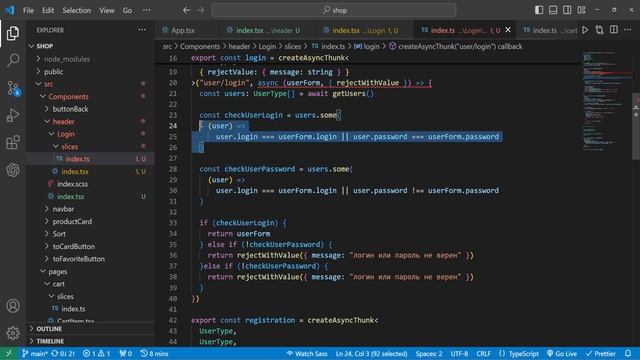The image size is (640, 360).
Task: Go back with the navigation arrow
Action: pyautogui.click(x=186, y=10)
